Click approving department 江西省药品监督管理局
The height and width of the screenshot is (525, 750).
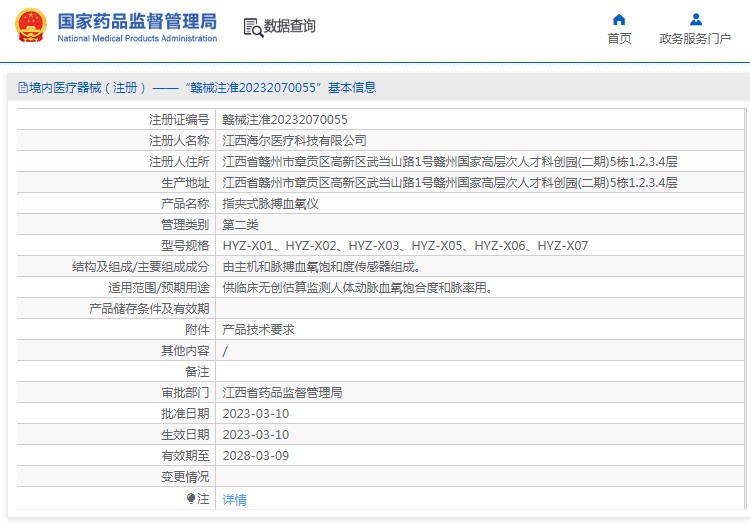point(282,393)
